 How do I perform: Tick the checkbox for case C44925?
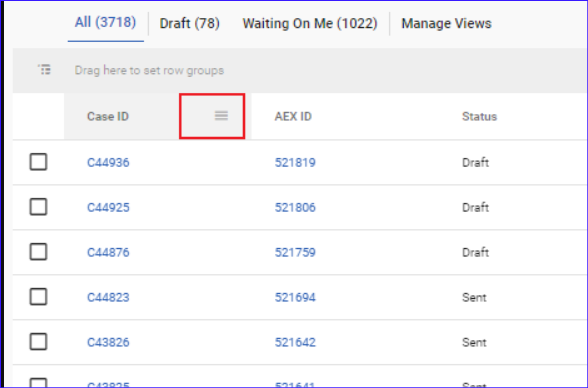(38, 207)
